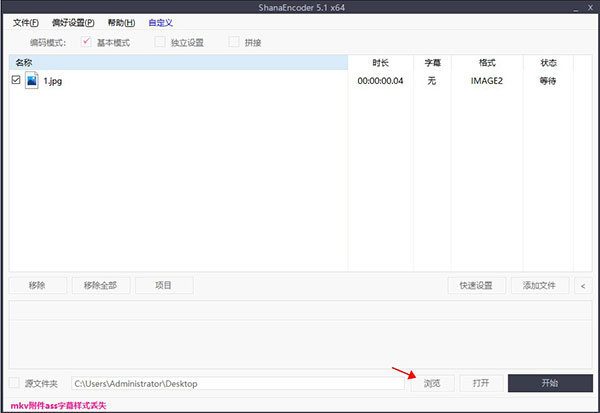Click the 打开 output folder button

481,383
